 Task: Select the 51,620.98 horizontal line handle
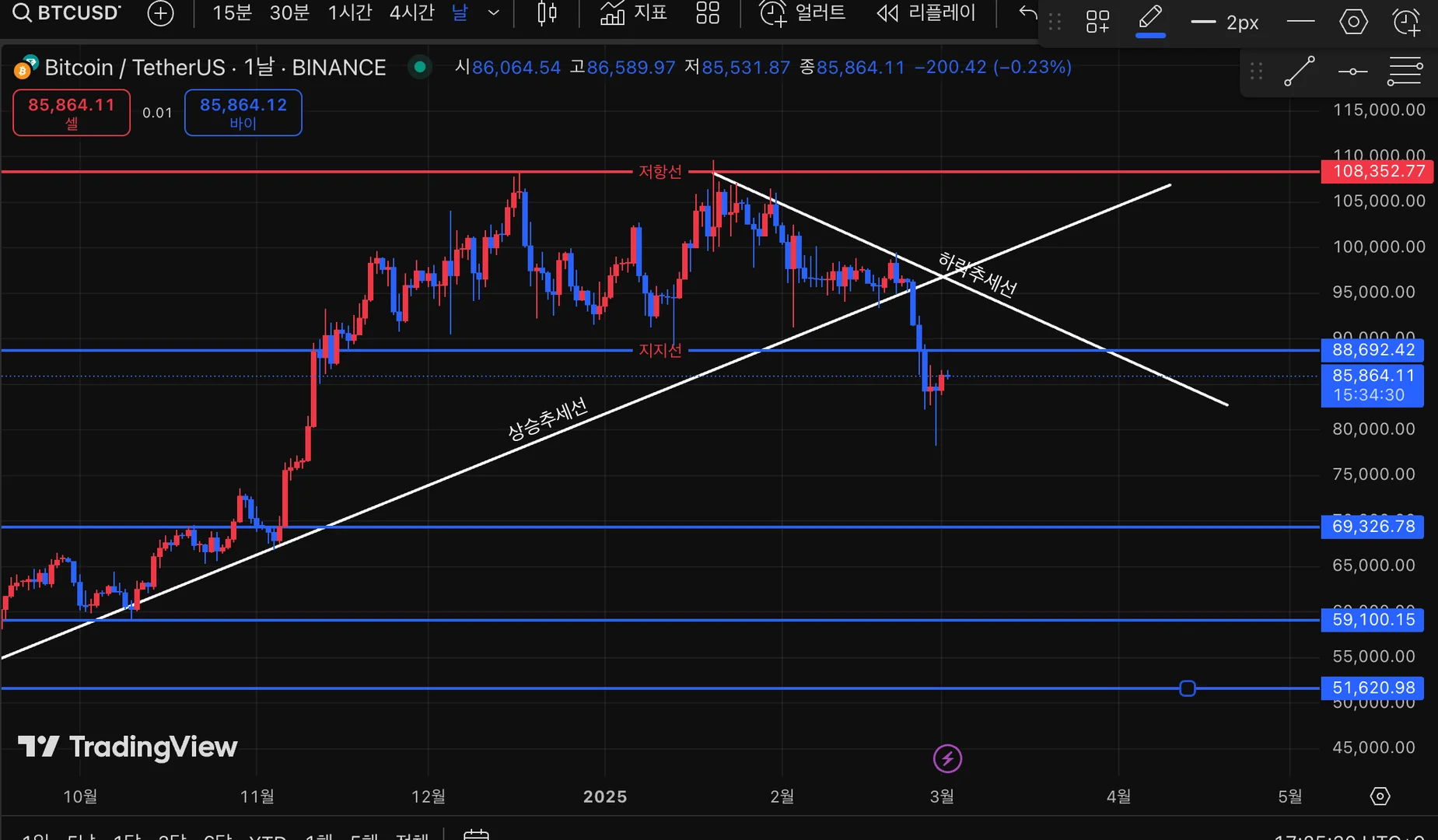[x=1188, y=688]
